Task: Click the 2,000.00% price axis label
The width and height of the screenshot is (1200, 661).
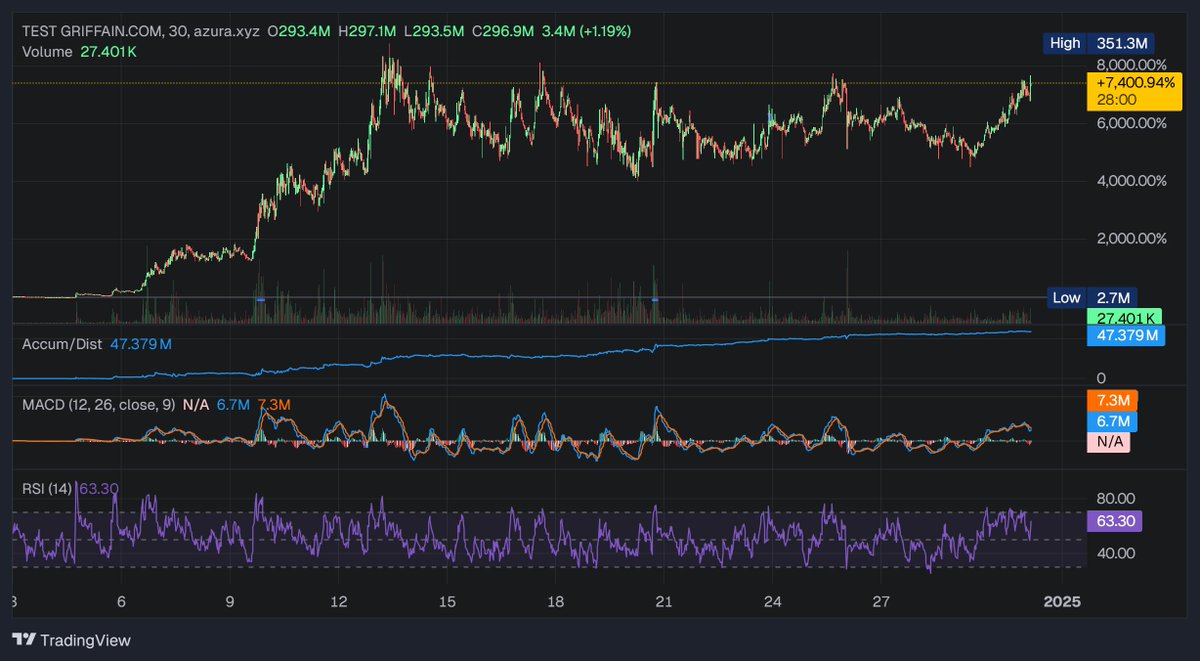Action: coord(1132,238)
